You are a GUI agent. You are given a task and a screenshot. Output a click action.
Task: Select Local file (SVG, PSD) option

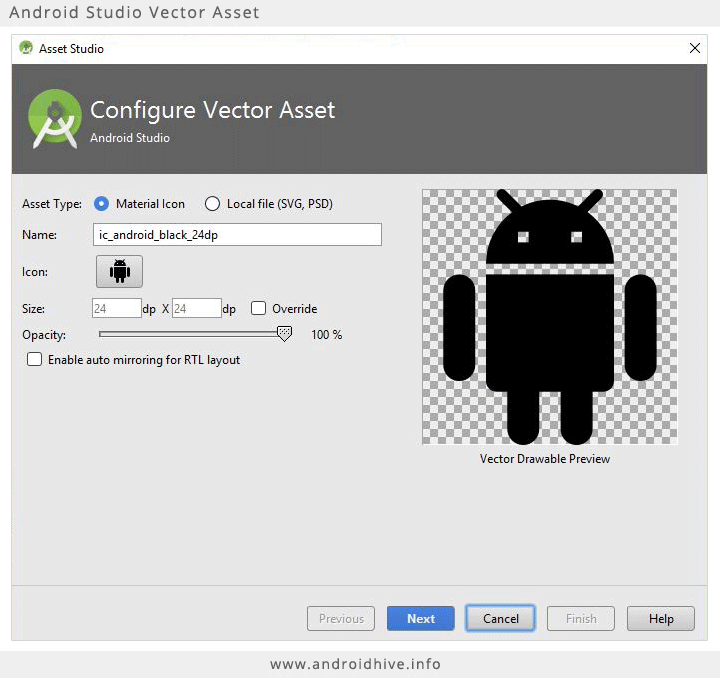212,203
